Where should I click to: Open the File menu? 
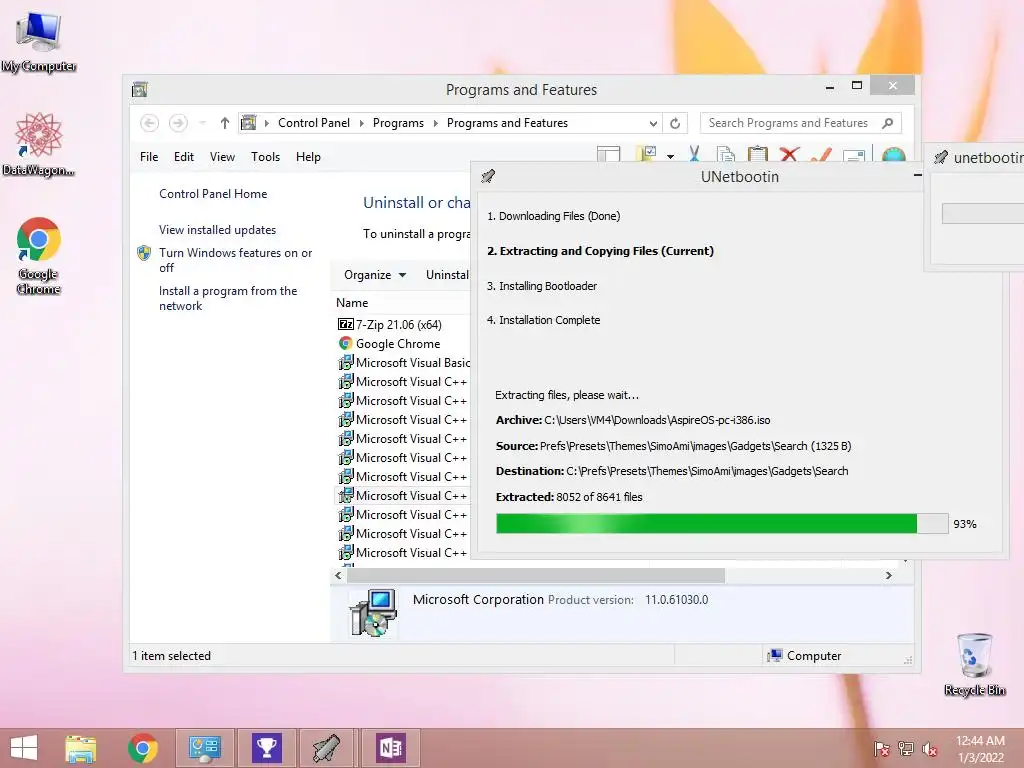point(149,157)
